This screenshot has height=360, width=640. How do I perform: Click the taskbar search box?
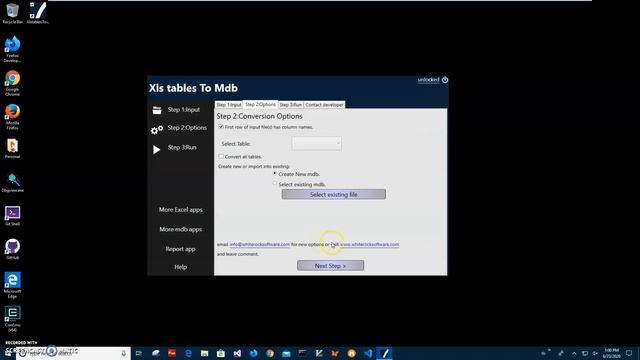[x=73, y=353]
